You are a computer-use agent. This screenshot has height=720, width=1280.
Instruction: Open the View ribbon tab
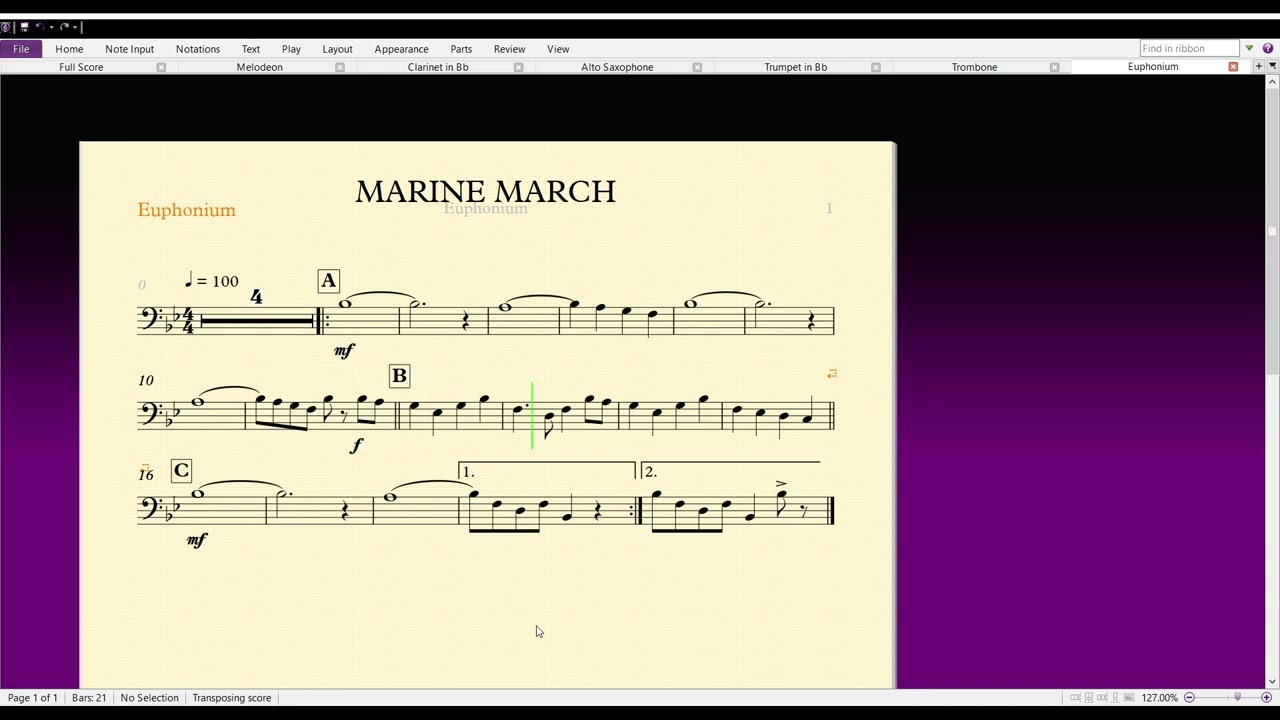tap(558, 49)
